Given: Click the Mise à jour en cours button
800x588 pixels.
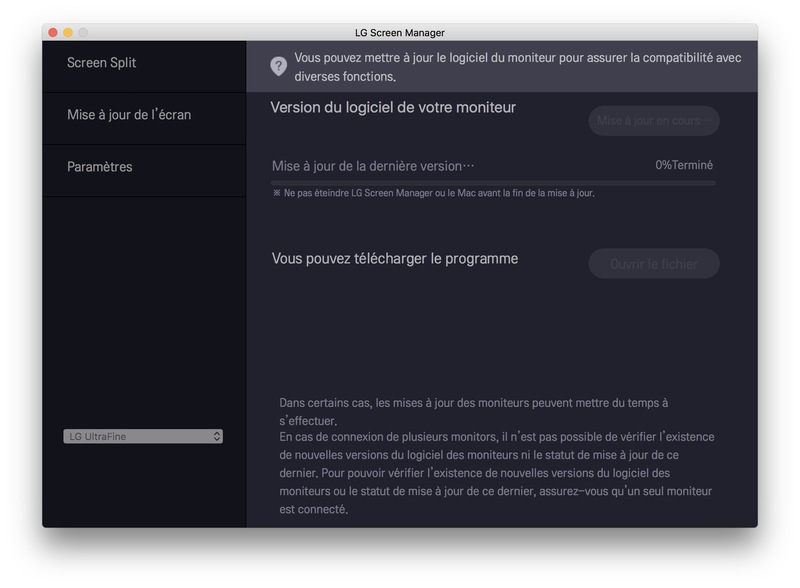Looking at the screenshot, I should tap(654, 120).
